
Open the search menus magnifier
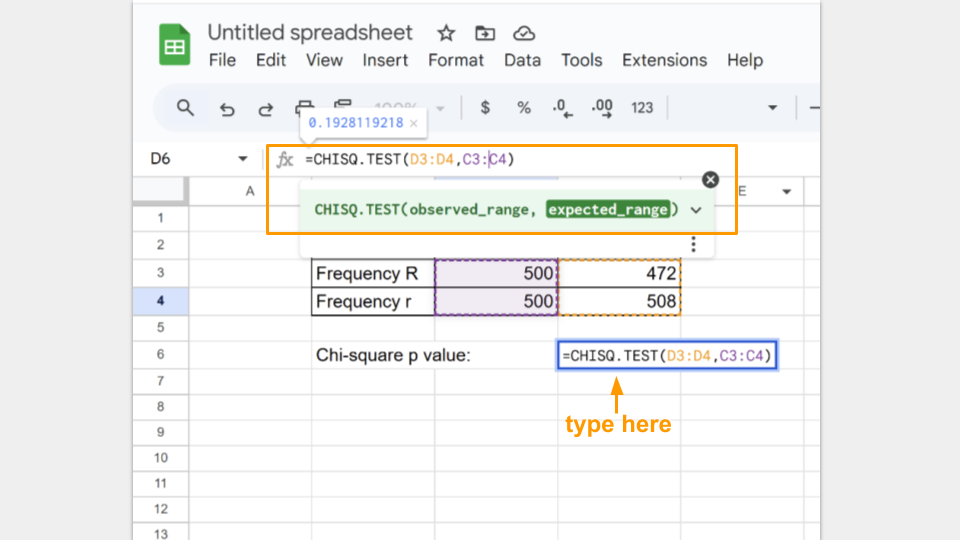[185, 108]
